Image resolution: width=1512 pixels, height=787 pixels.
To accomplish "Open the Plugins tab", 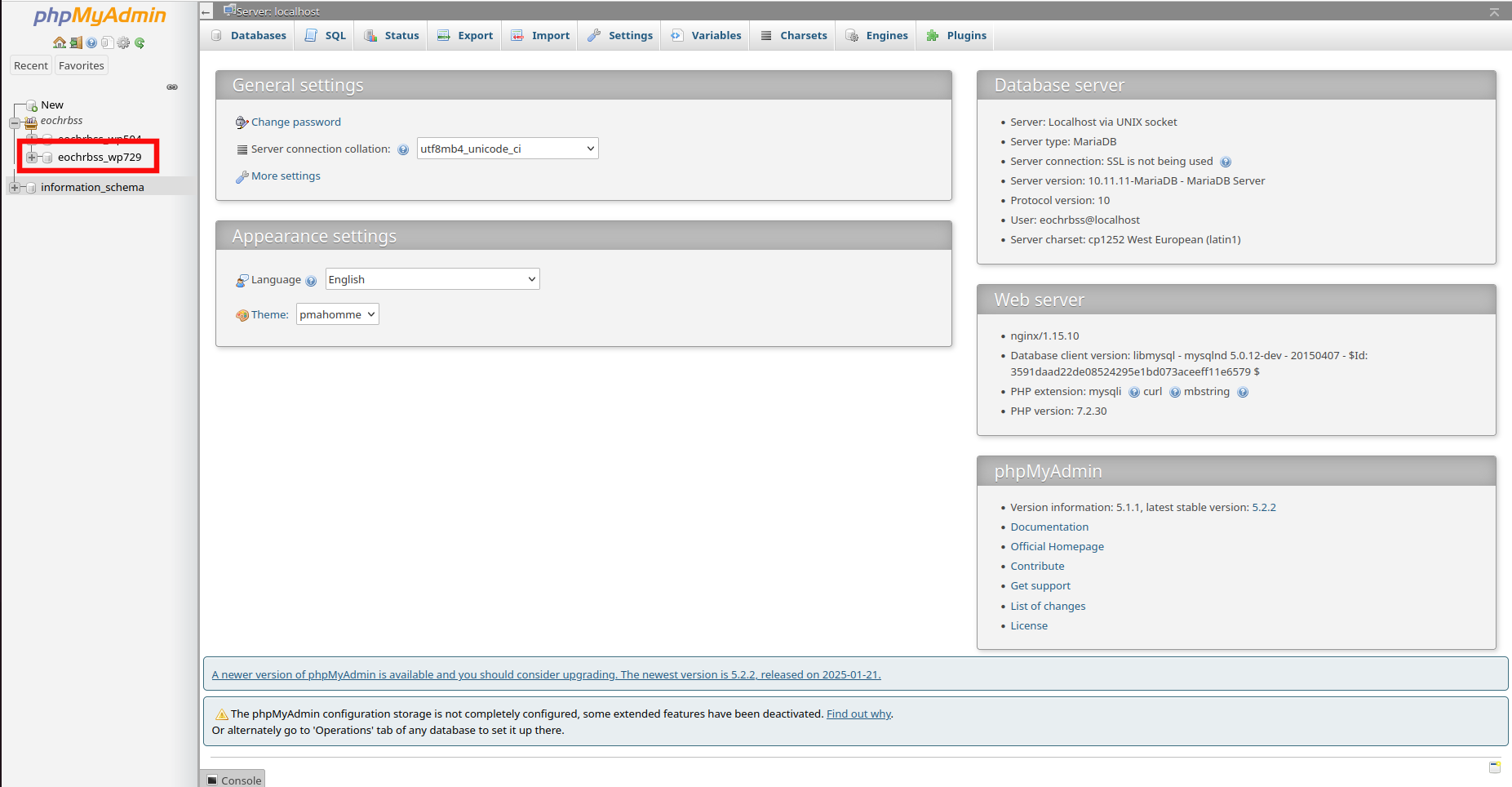I will [x=956, y=35].
